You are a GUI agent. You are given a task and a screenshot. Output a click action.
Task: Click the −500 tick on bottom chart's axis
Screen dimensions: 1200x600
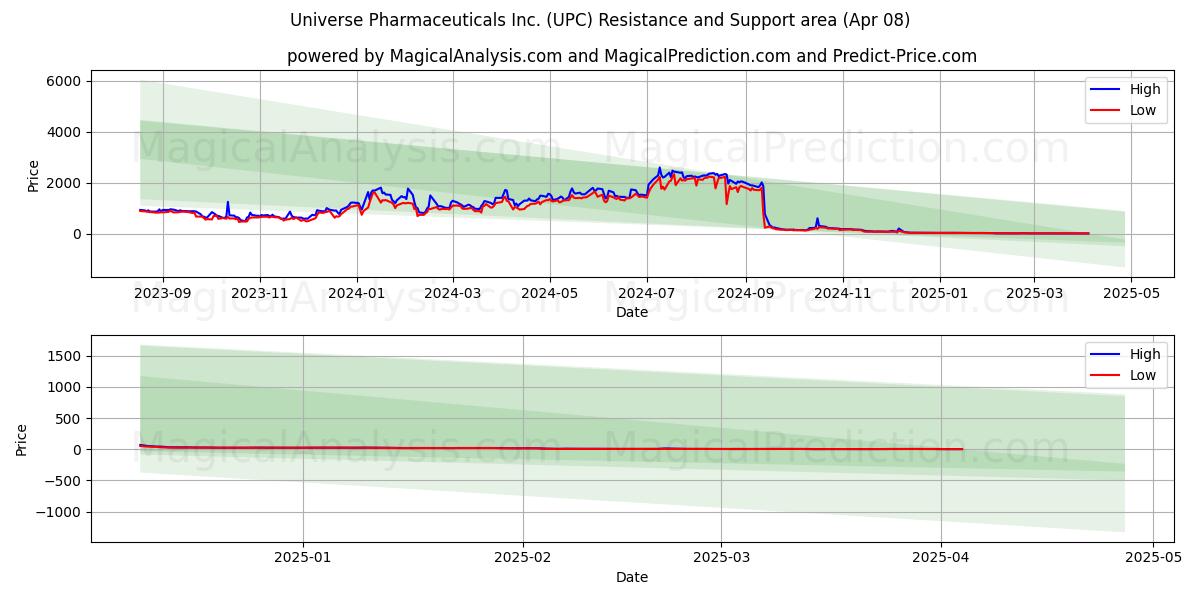[65, 481]
